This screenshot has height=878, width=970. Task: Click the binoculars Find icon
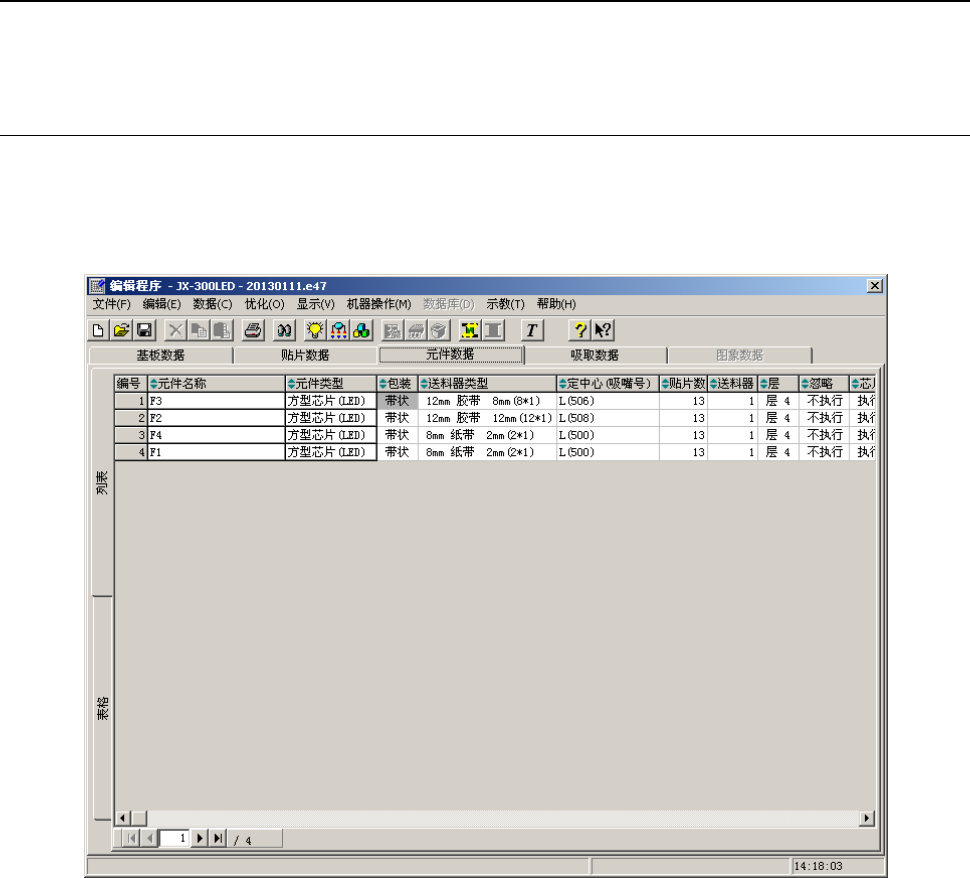pos(285,330)
